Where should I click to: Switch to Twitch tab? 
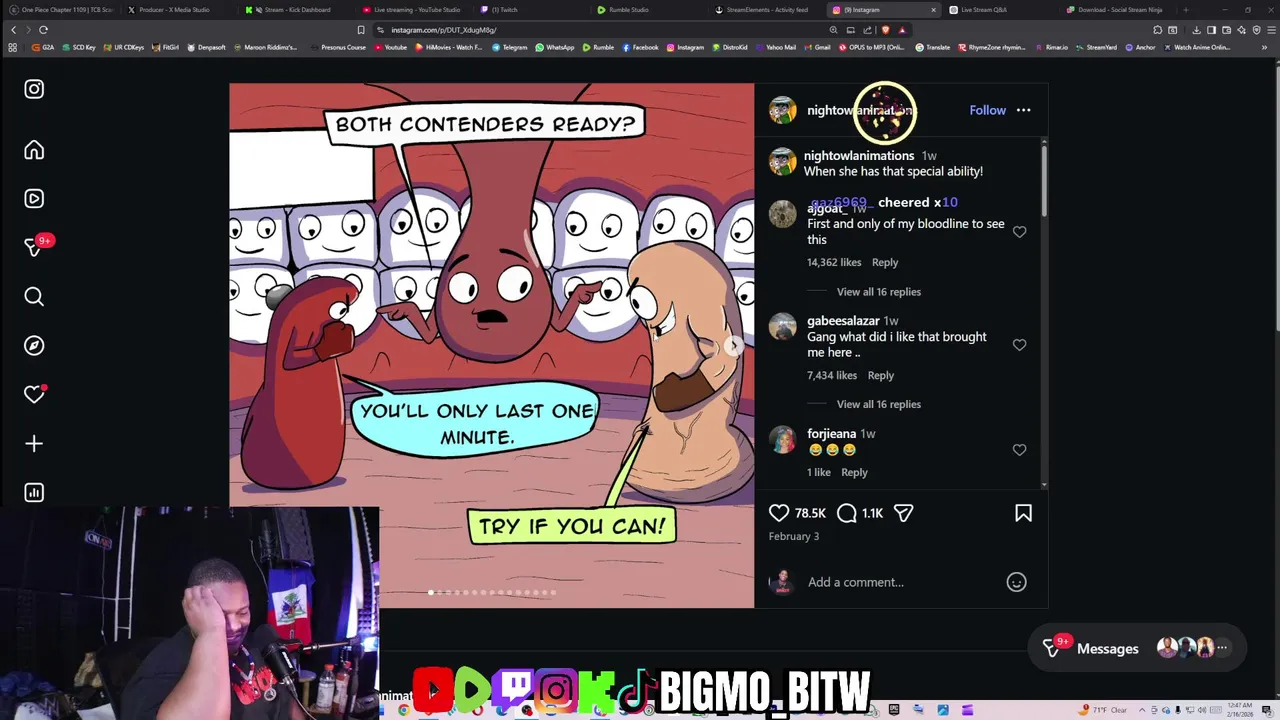point(530,10)
